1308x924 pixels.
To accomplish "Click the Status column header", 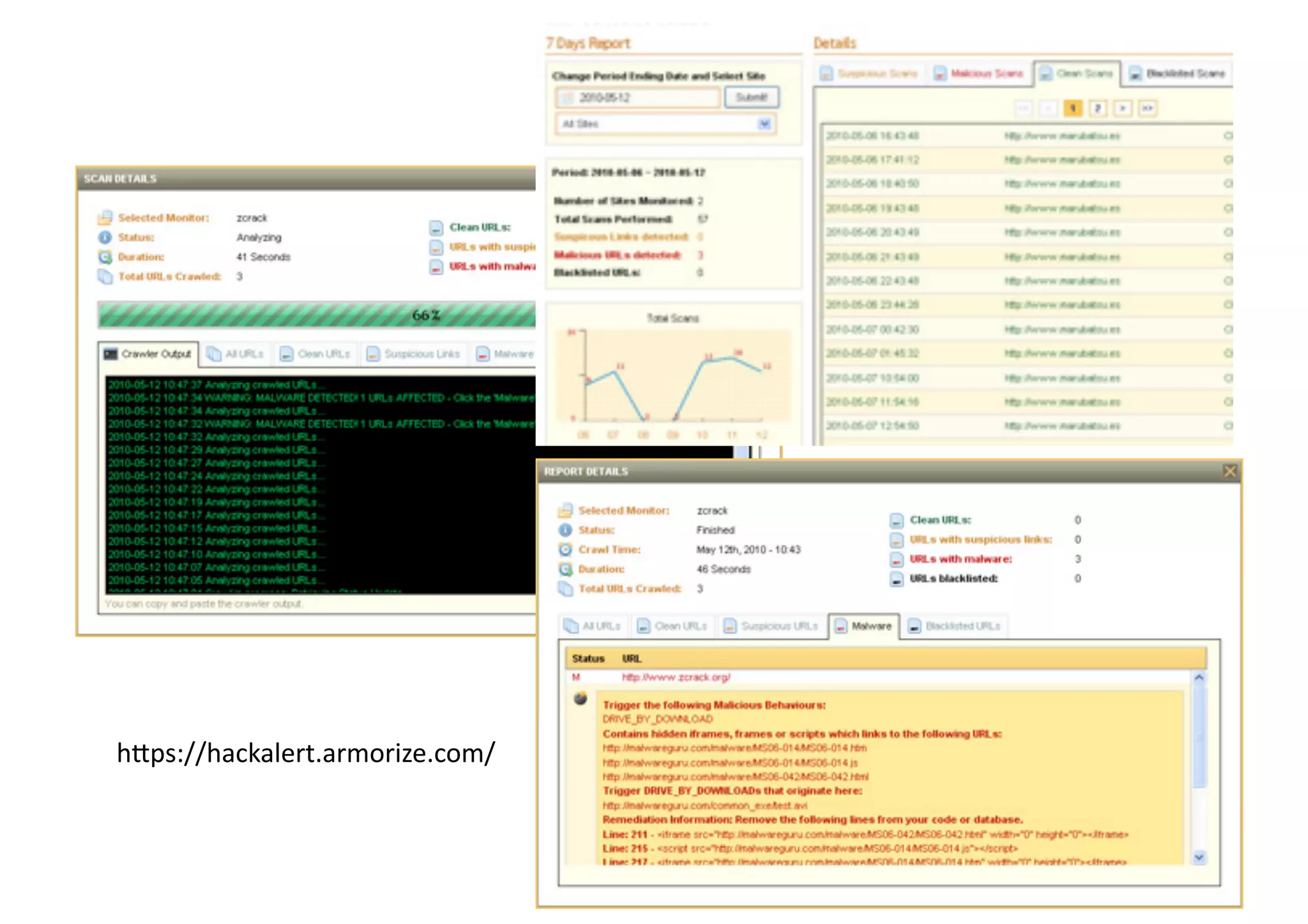I will pyautogui.click(x=588, y=658).
